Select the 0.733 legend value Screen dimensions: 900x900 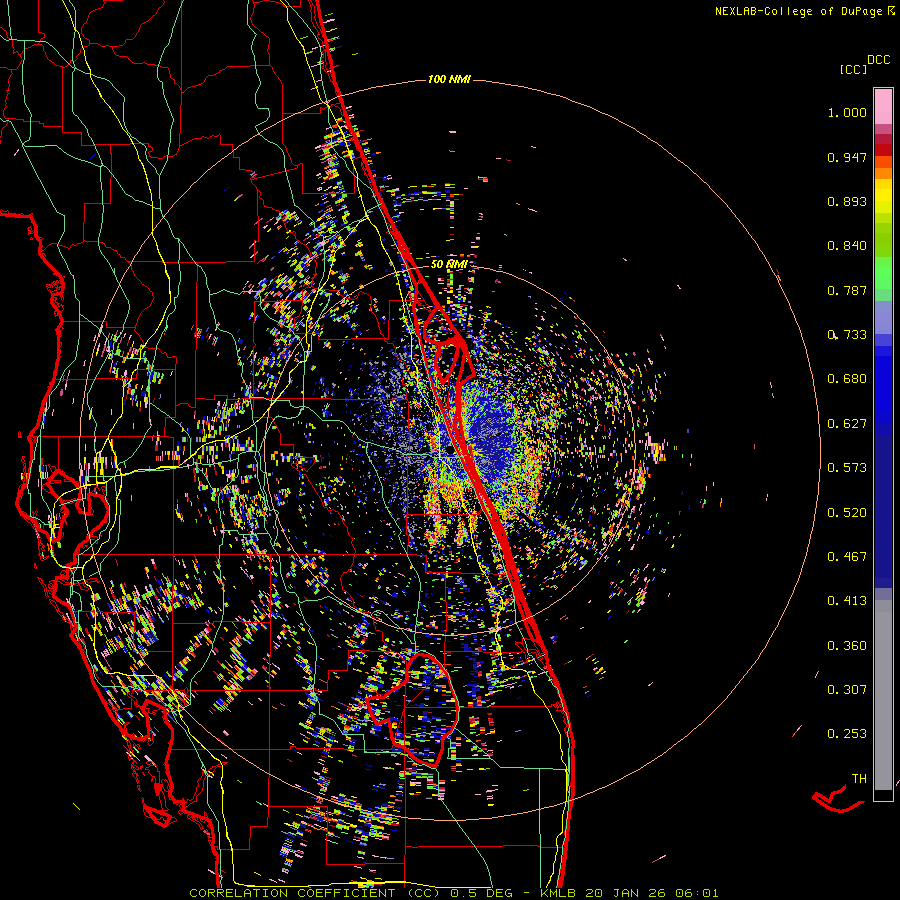click(x=847, y=335)
